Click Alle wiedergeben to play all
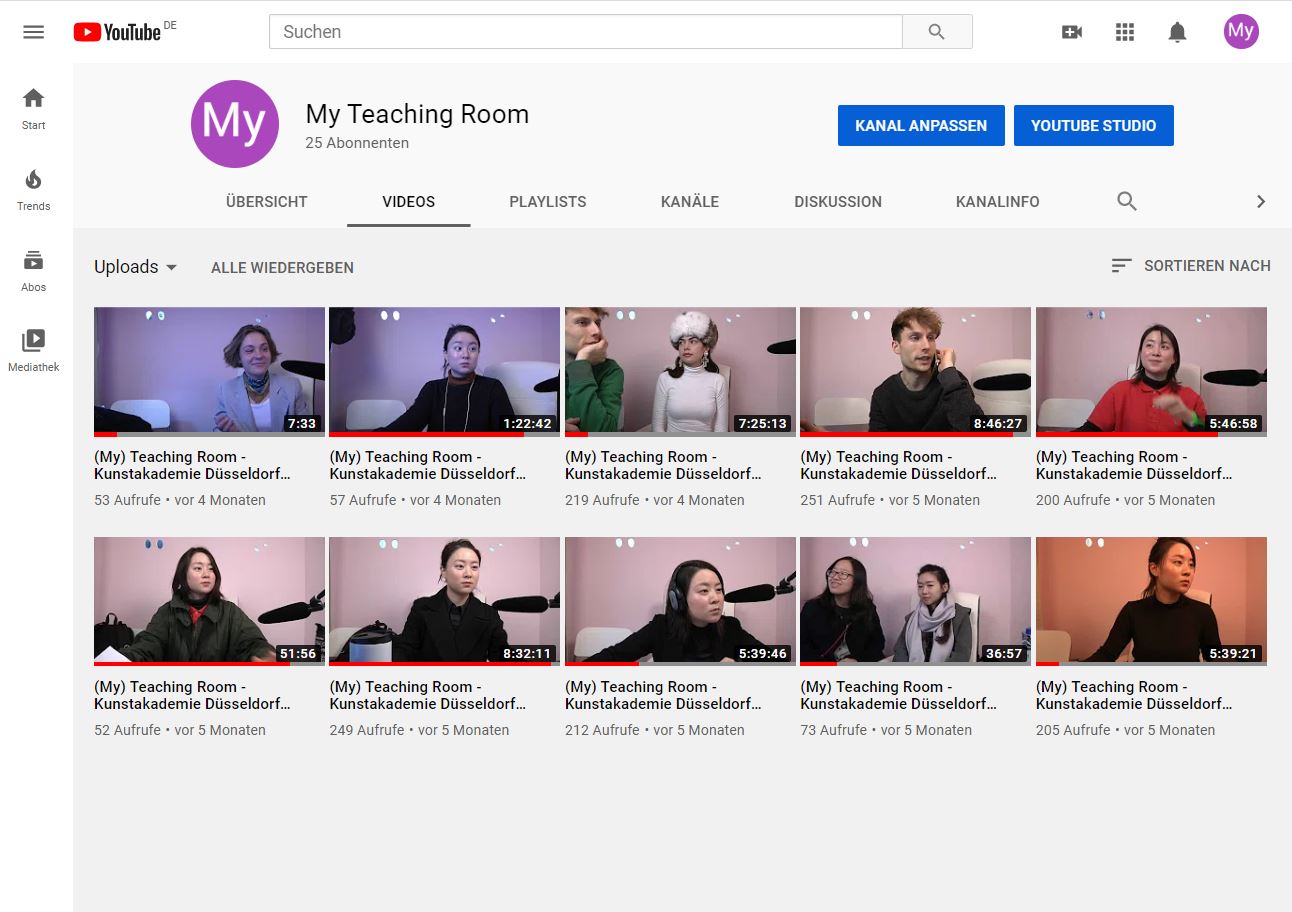Viewport: 1292px width, 912px height. point(282,268)
